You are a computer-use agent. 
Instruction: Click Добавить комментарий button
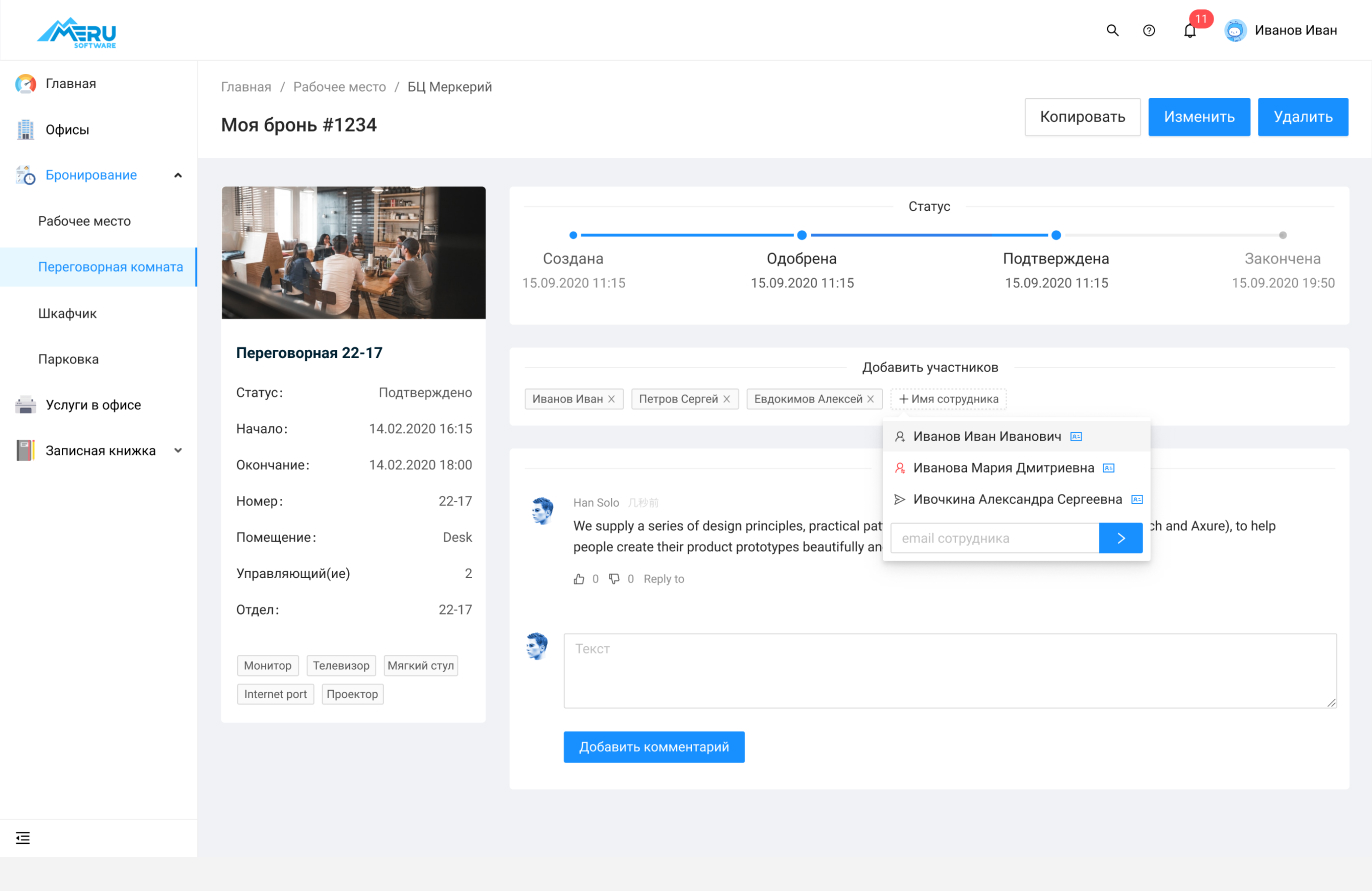[x=654, y=747]
